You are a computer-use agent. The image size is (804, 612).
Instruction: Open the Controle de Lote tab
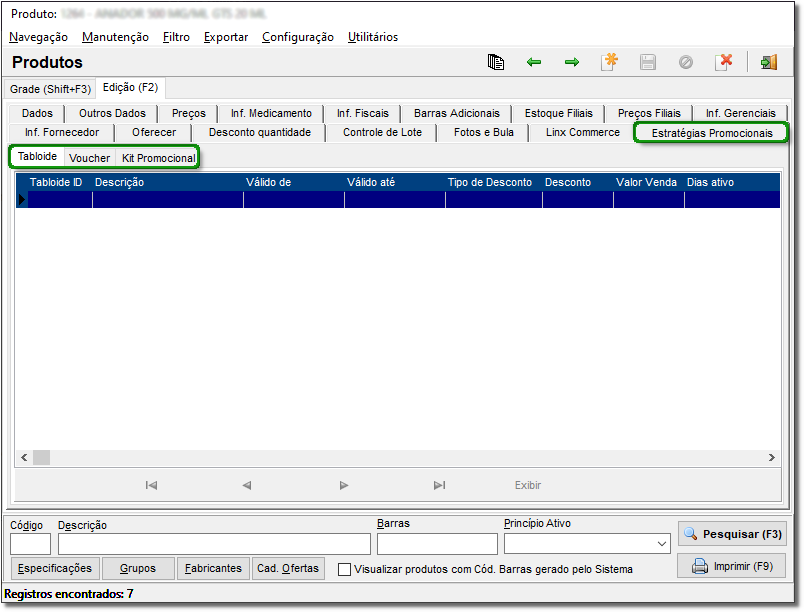[382, 132]
